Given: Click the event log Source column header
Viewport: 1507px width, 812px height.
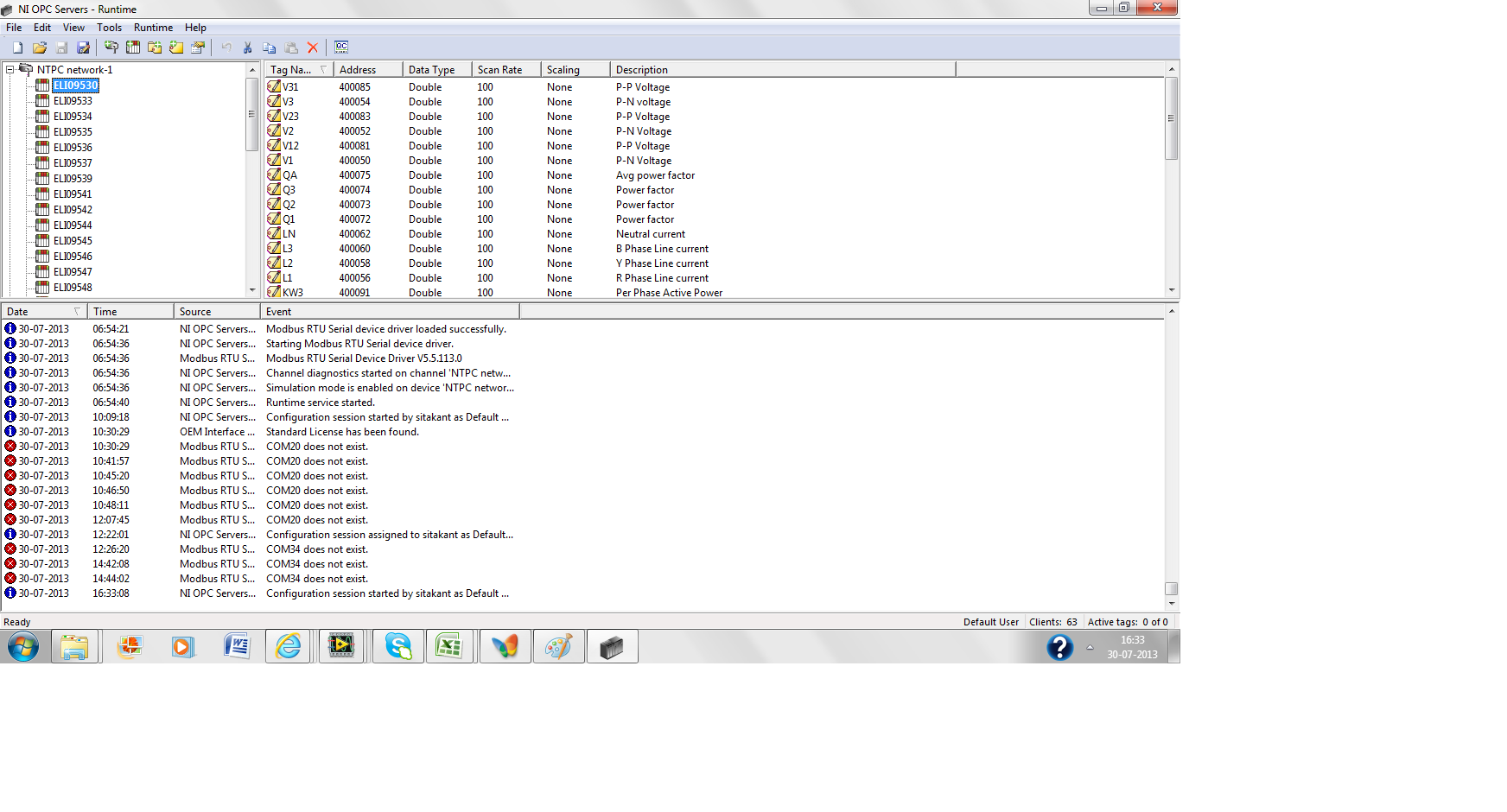Looking at the screenshot, I should (x=217, y=312).
